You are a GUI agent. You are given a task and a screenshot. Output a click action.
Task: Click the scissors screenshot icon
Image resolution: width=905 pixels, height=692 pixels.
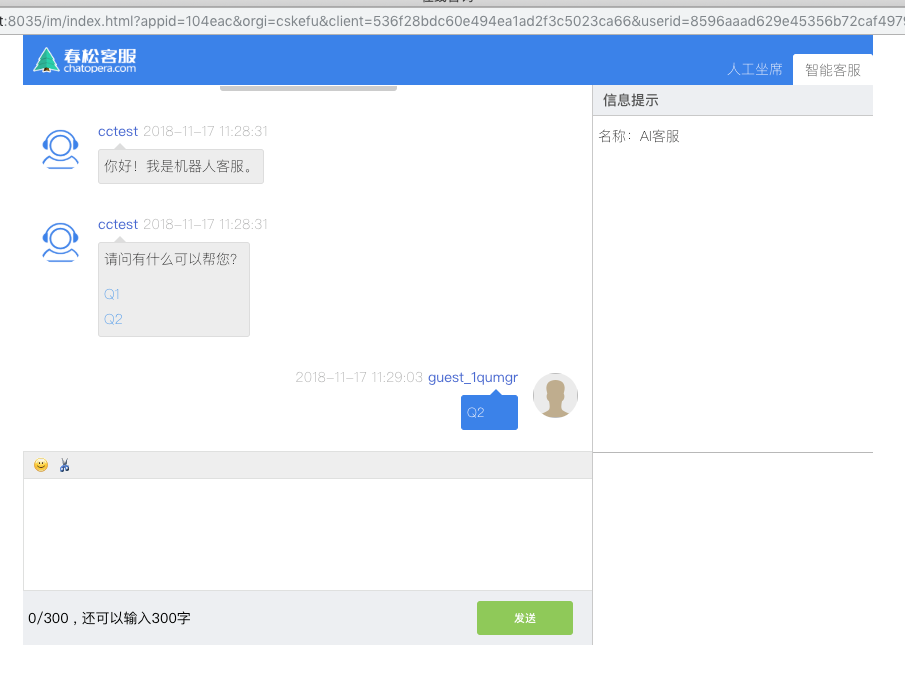click(x=65, y=465)
